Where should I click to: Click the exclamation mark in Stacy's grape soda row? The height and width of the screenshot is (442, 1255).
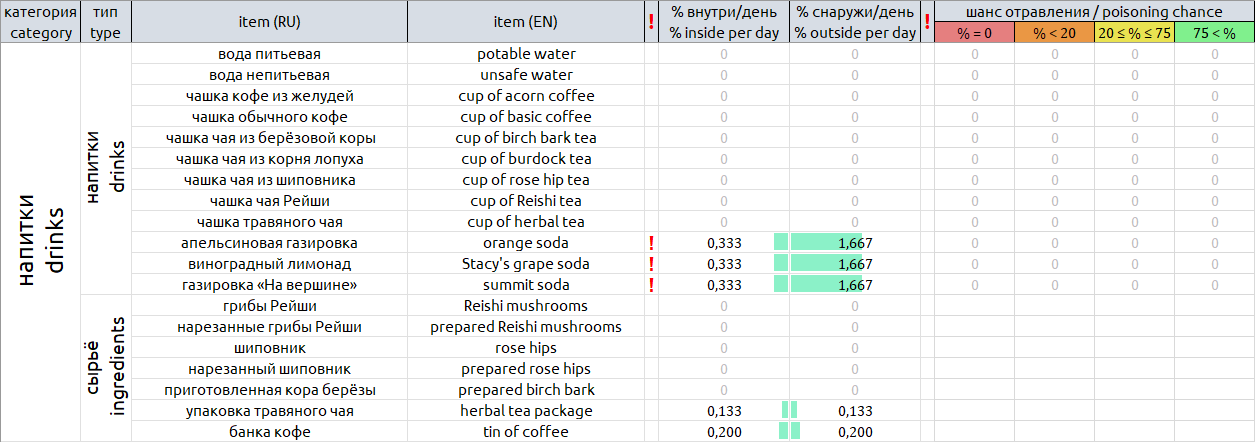click(652, 264)
